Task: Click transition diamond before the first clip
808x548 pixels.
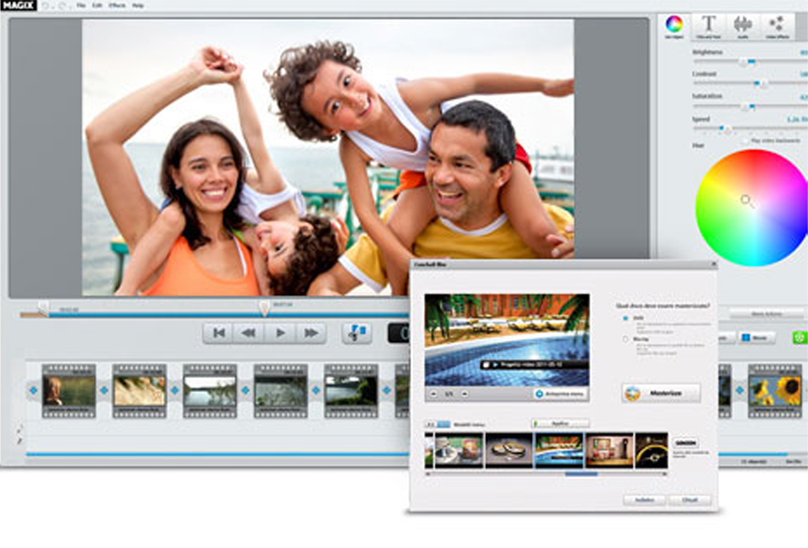Action: point(32,390)
